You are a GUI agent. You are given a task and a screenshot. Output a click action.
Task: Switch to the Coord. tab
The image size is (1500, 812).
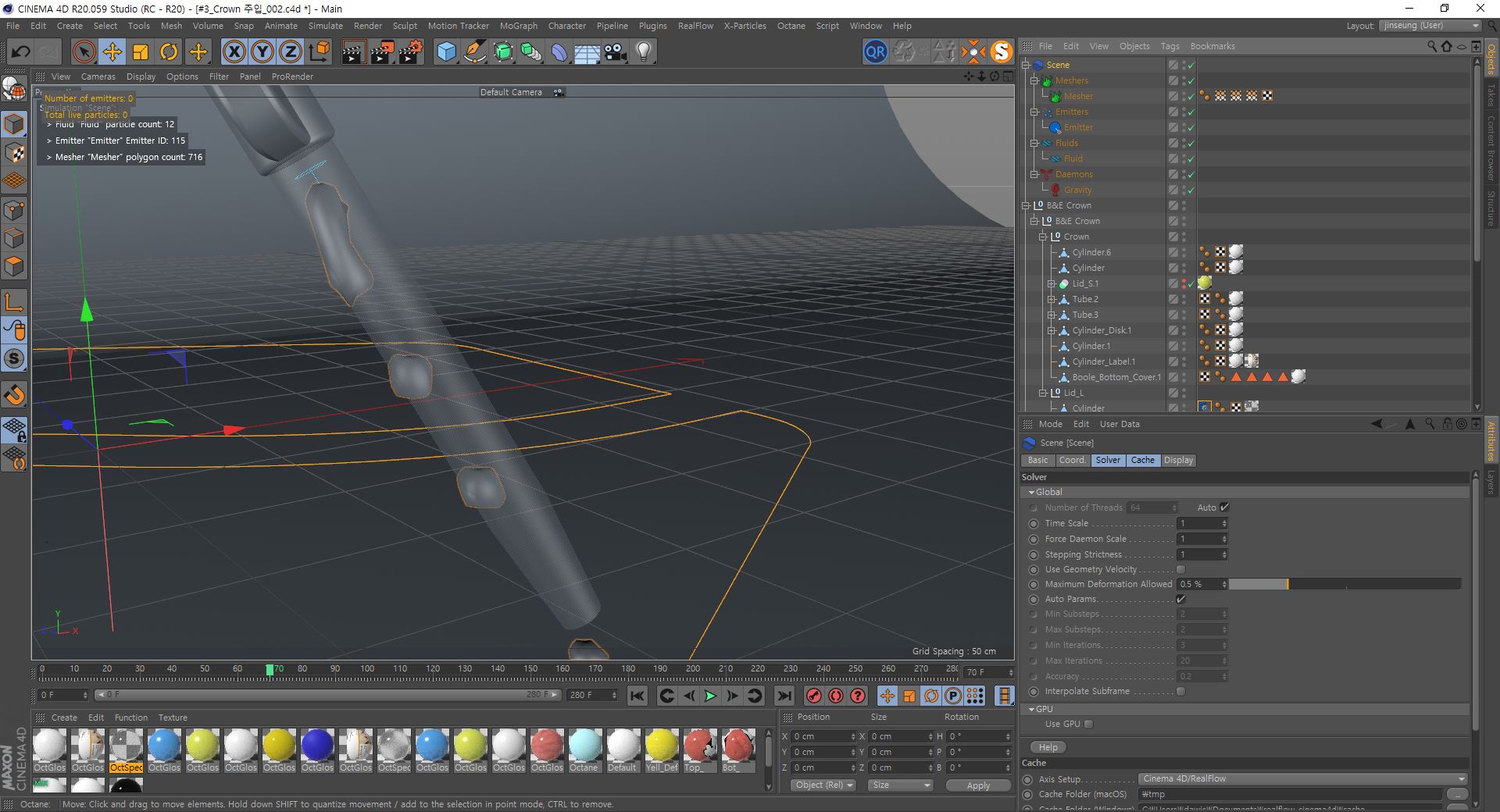pos(1072,461)
